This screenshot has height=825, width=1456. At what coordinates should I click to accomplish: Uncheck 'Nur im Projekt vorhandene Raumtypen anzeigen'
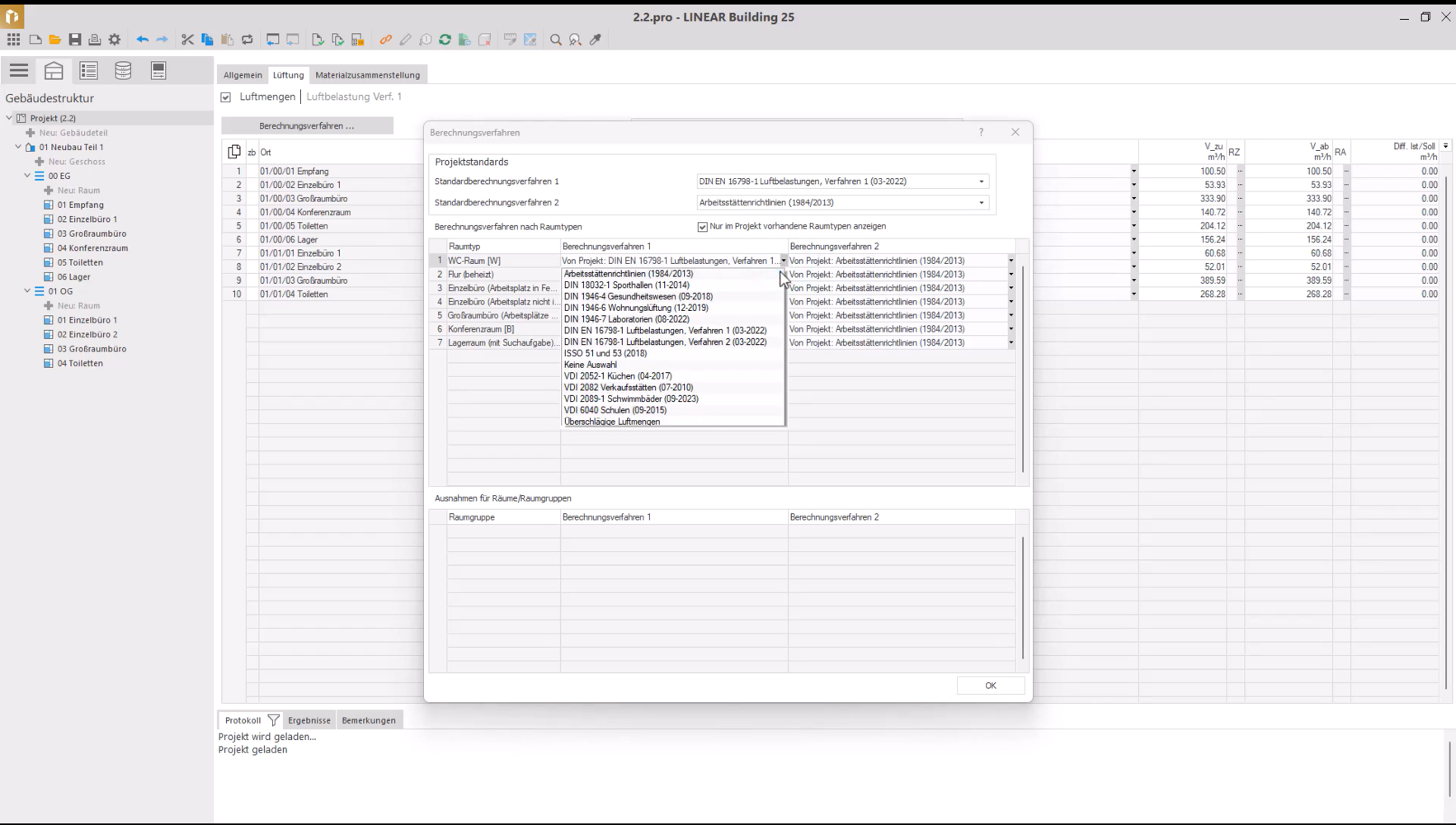[x=703, y=227]
